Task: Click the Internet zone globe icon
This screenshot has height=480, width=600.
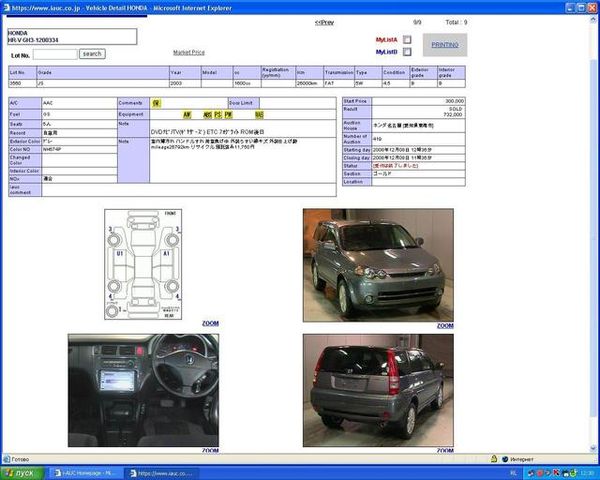Action: (x=505, y=459)
